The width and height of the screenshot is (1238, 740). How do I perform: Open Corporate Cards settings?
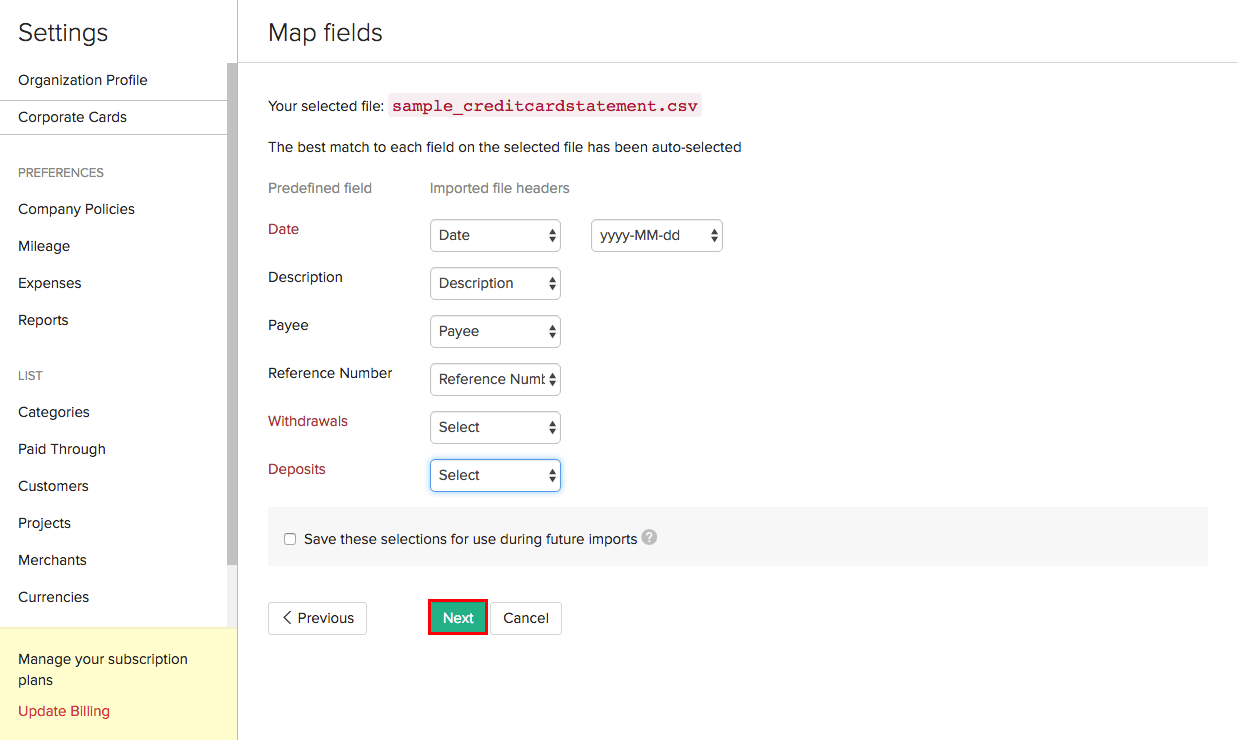pyautogui.click(x=72, y=117)
